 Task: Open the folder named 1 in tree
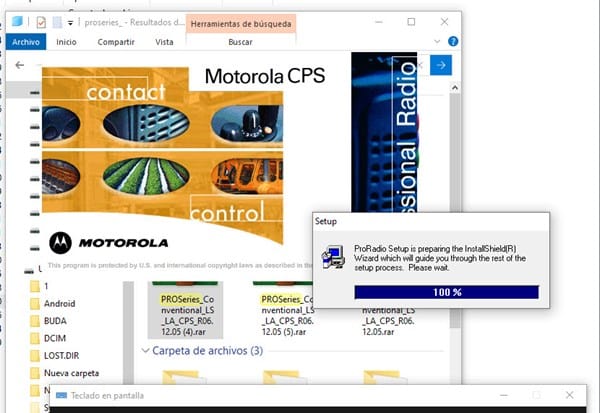(x=46, y=286)
